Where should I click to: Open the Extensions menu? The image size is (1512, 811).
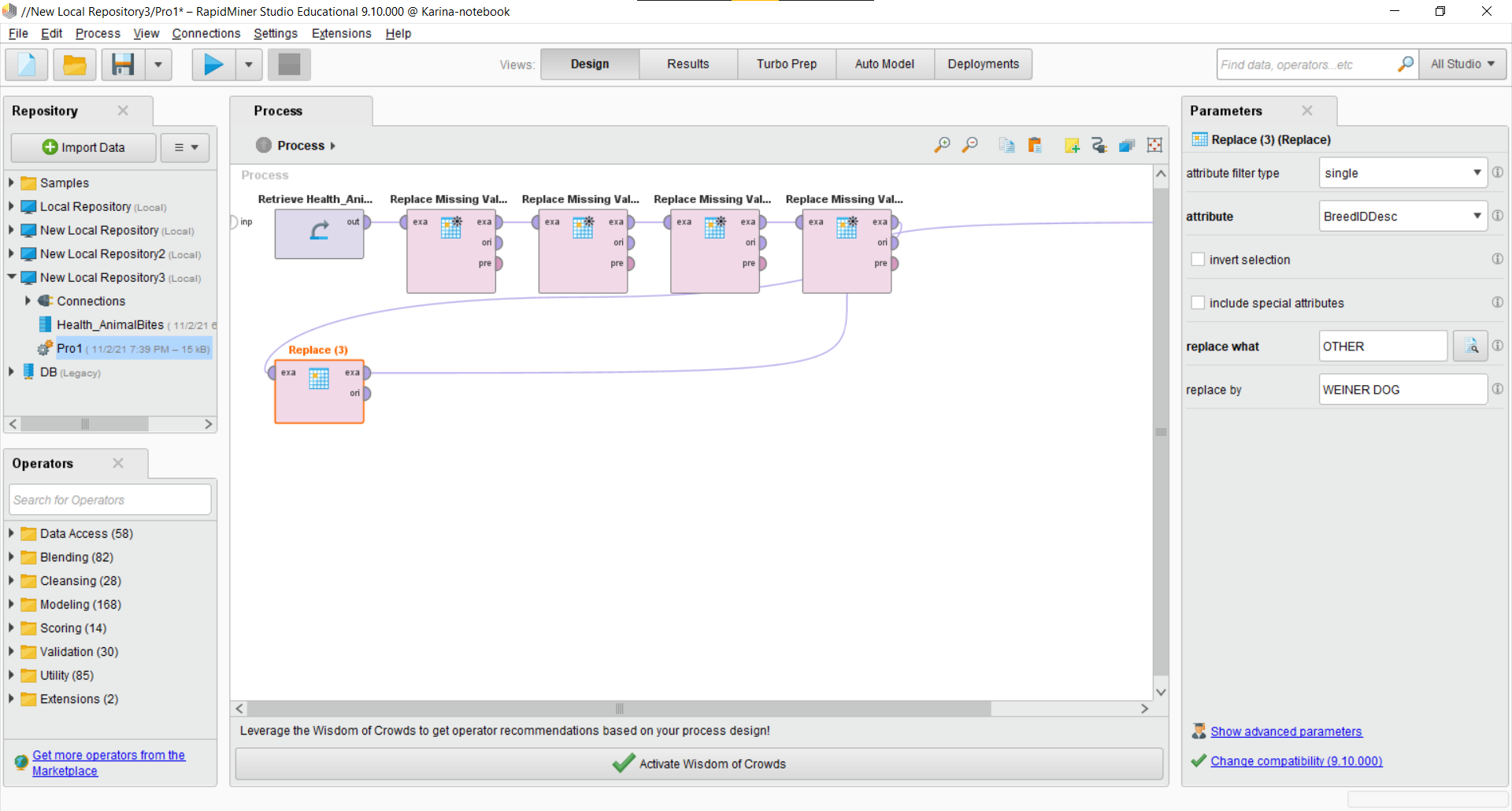point(341,33)
